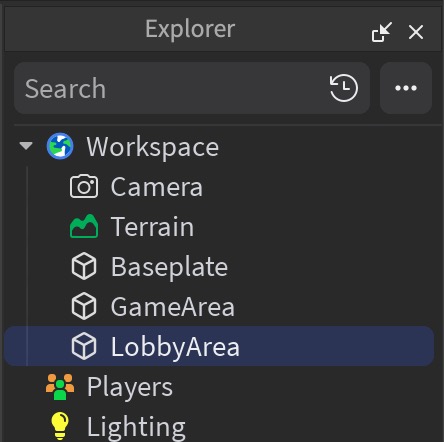Select the Workspace label
This screenshot has height=442, width=444.
(153, 147)
